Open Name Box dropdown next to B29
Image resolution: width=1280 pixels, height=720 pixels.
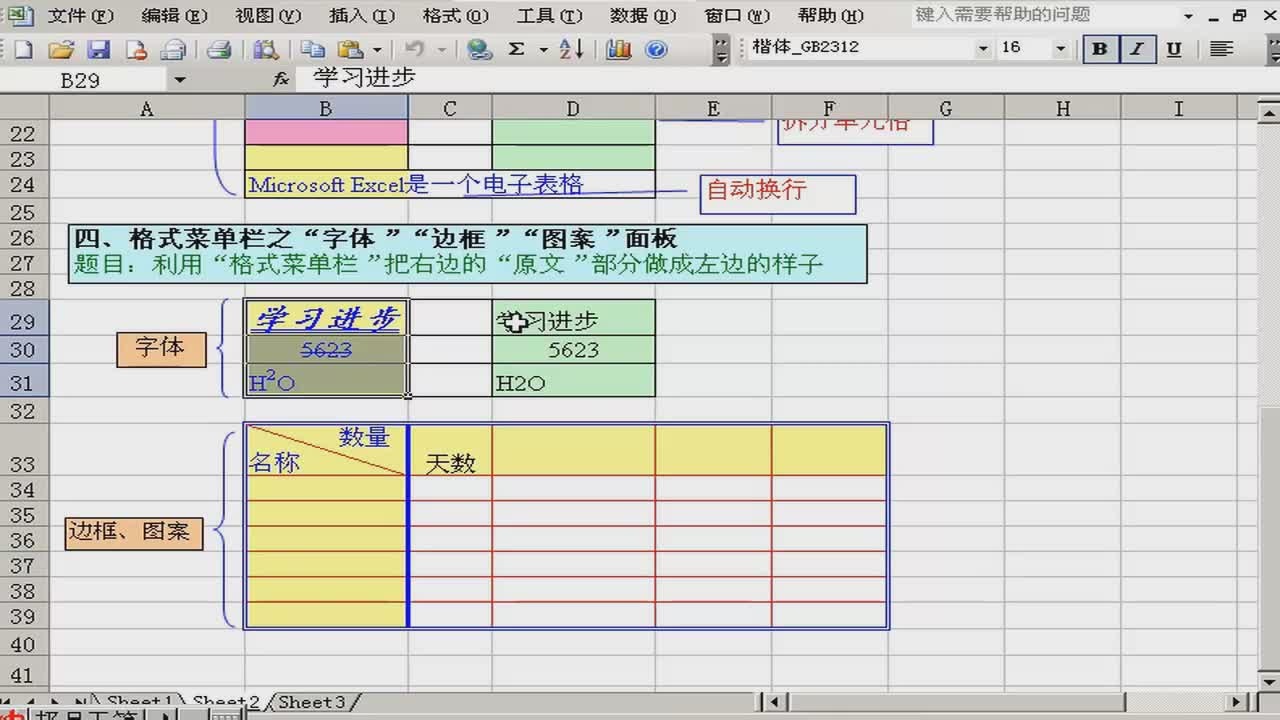click(x=179, y=80)
